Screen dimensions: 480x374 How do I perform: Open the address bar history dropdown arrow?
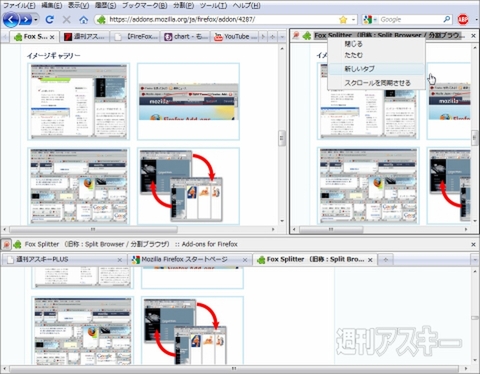(x=354, y=20)
